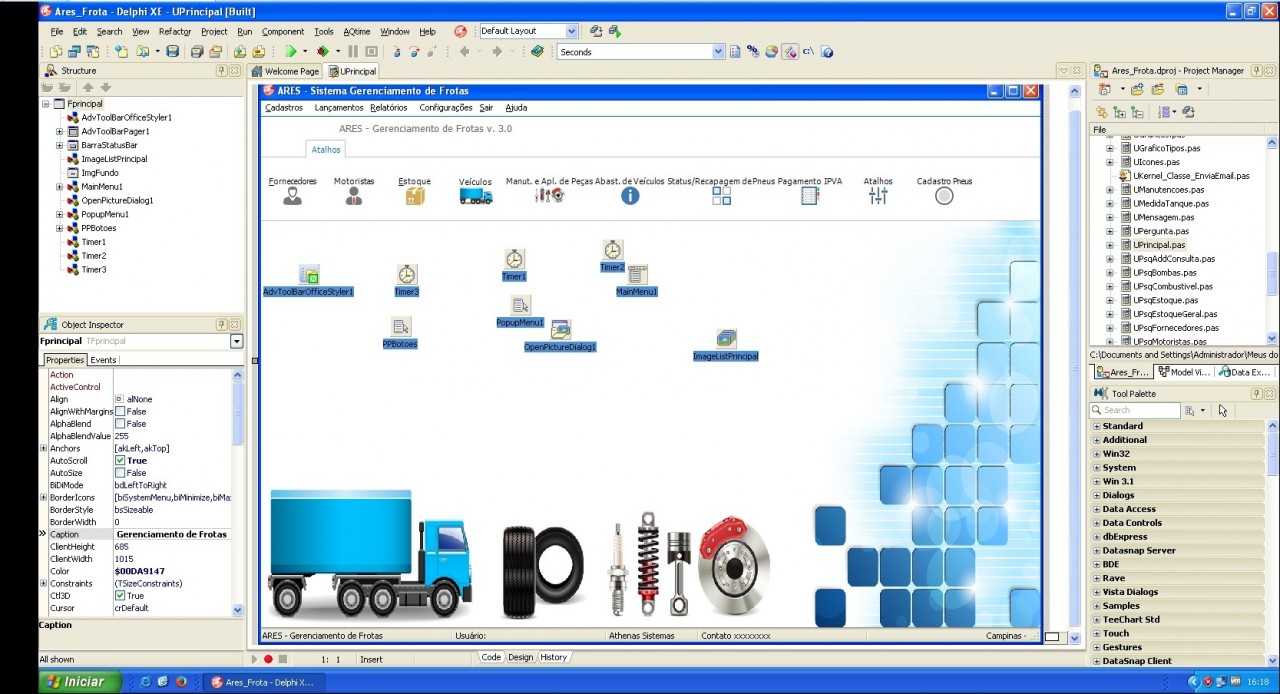Click the Abast. de Veículos info icon
The image size is (1280, 694).
[x=629, y=196]
